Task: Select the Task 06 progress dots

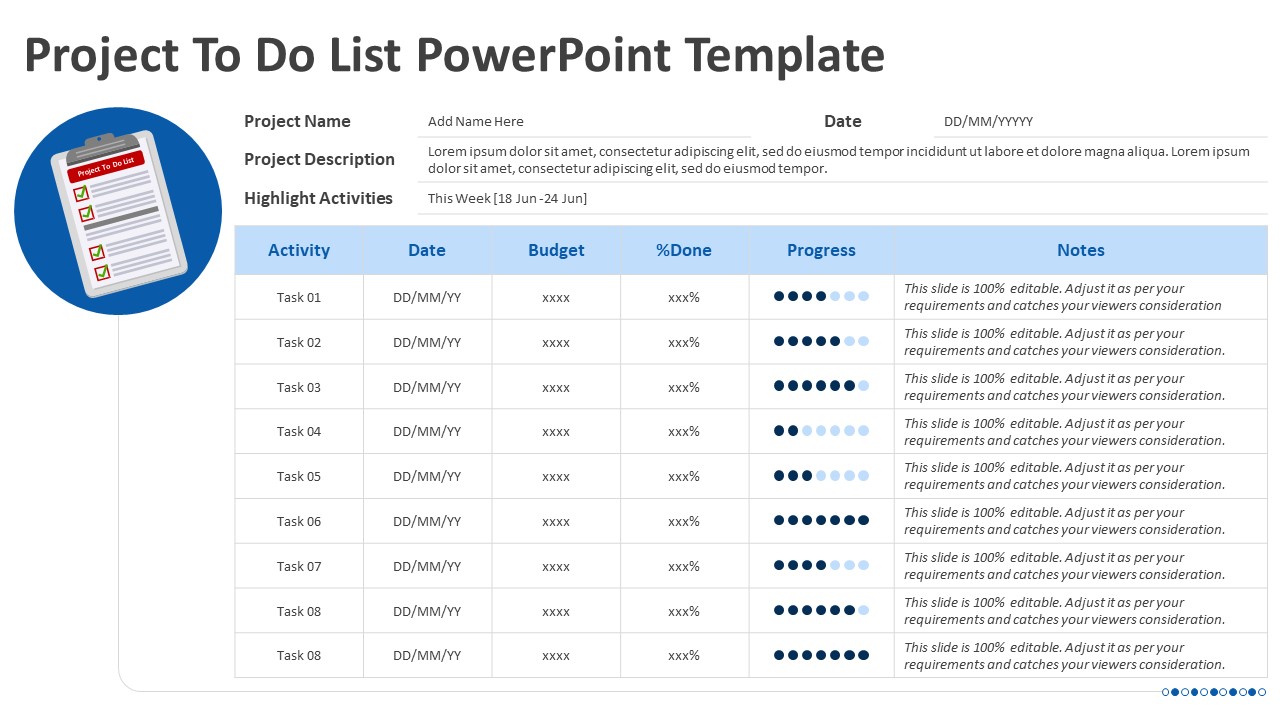Action: click(x=821, y=521)
